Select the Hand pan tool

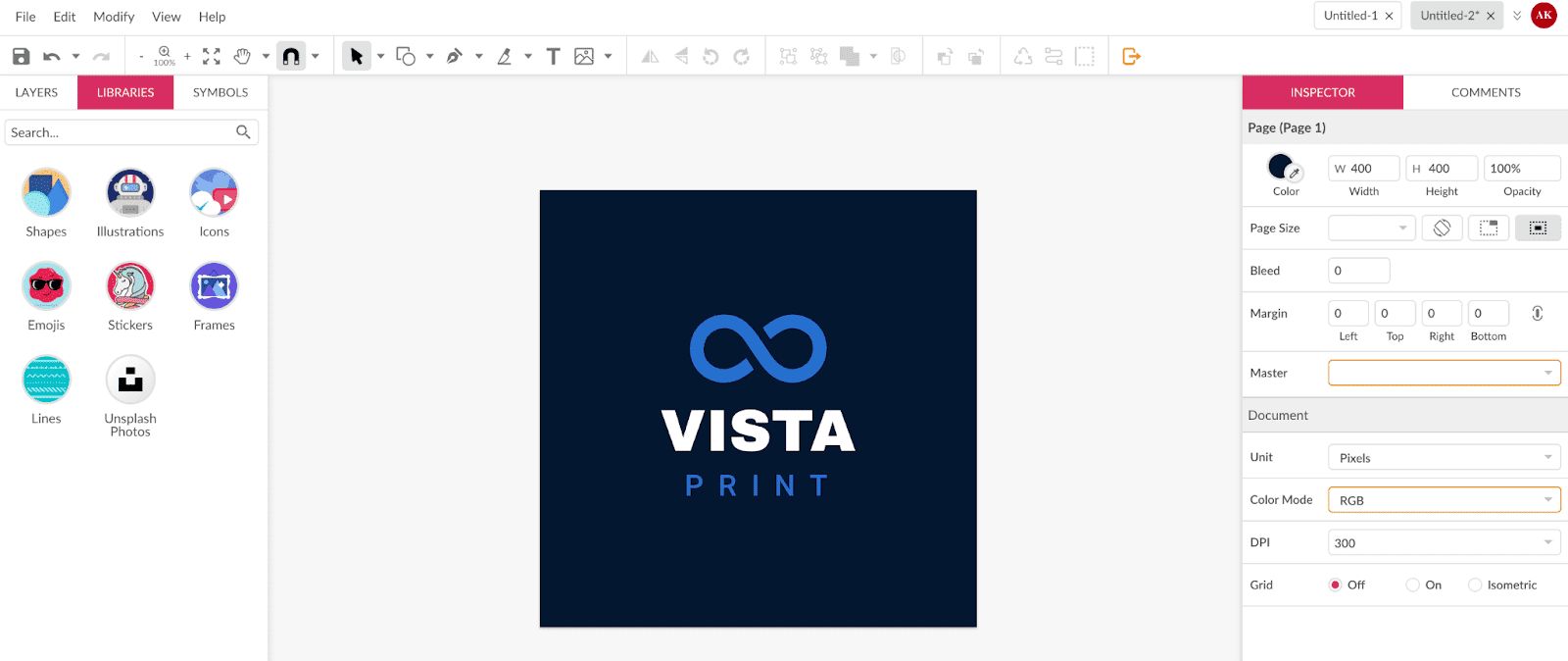(242, 57)
